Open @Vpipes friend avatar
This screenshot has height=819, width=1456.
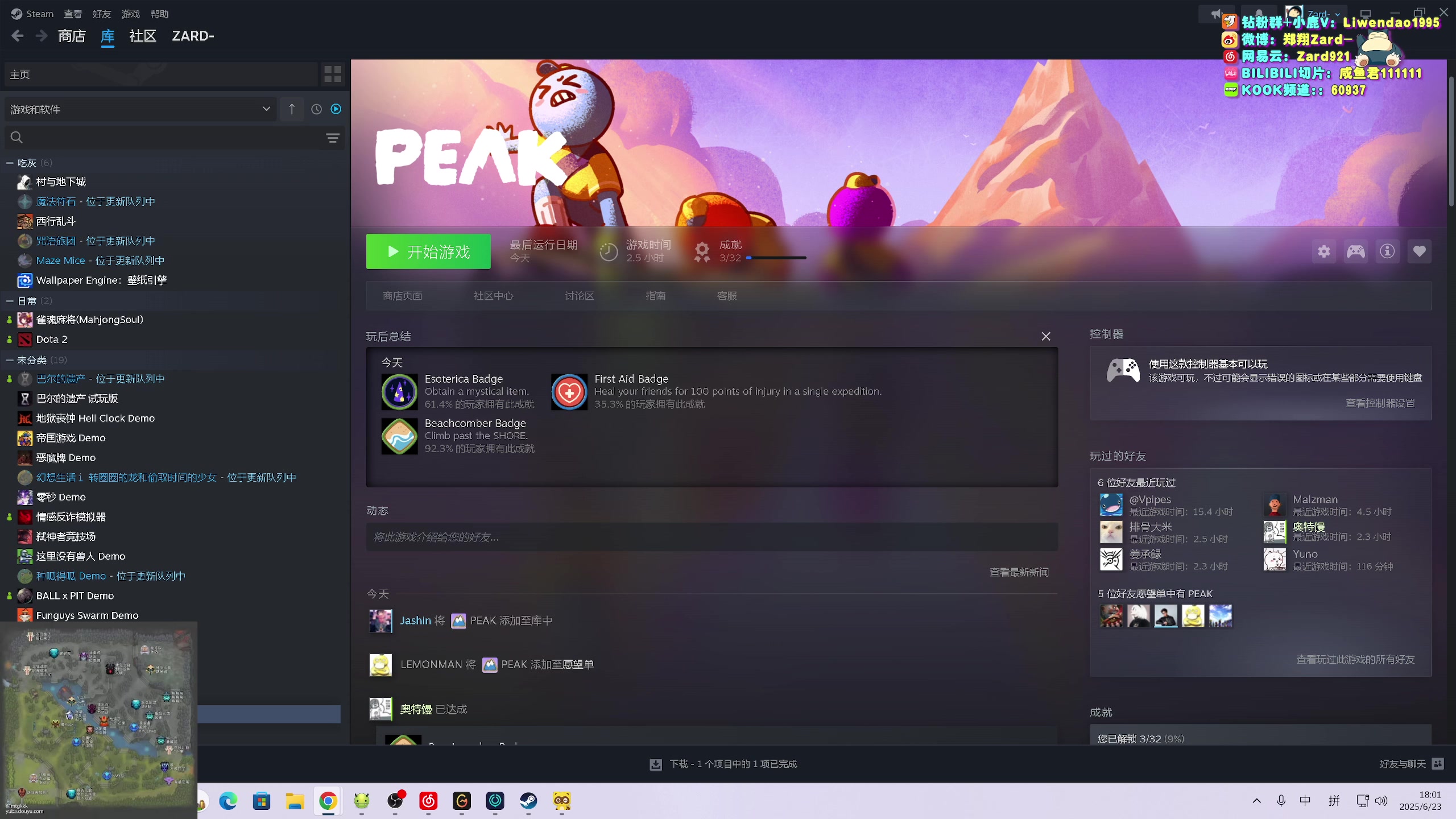pyautogui.click(x=1111, y=505)
